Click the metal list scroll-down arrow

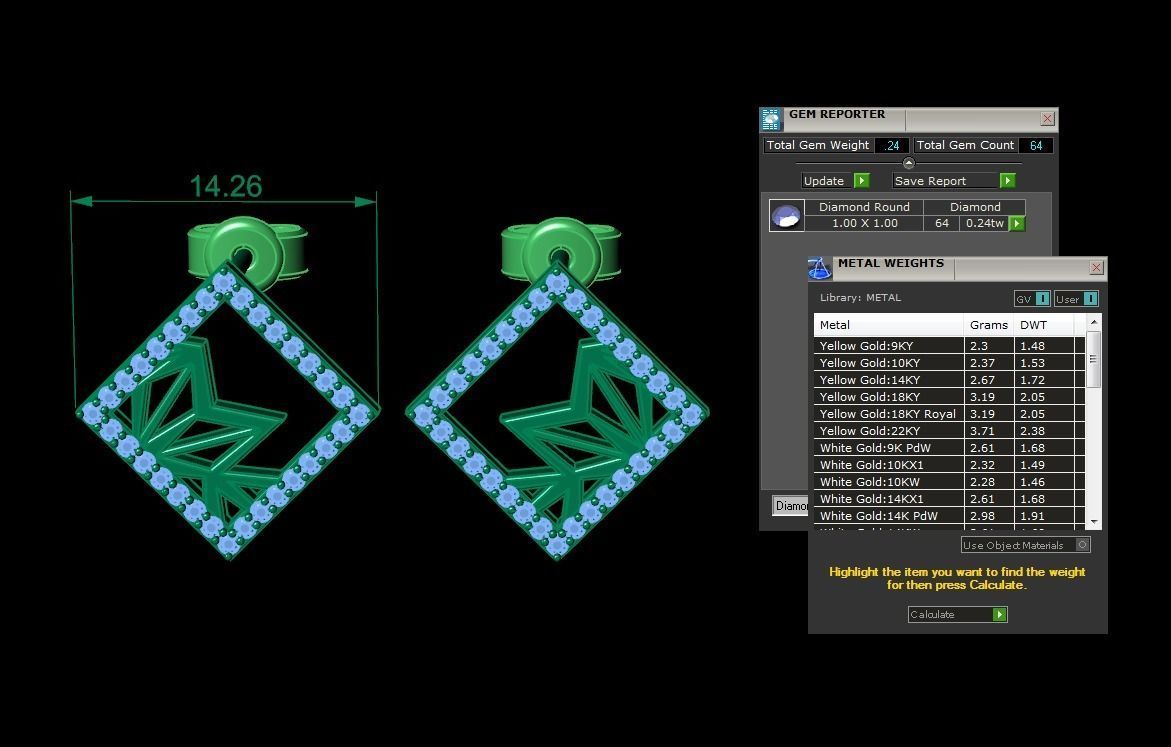pyautogui.click(x=1094, y=521)
